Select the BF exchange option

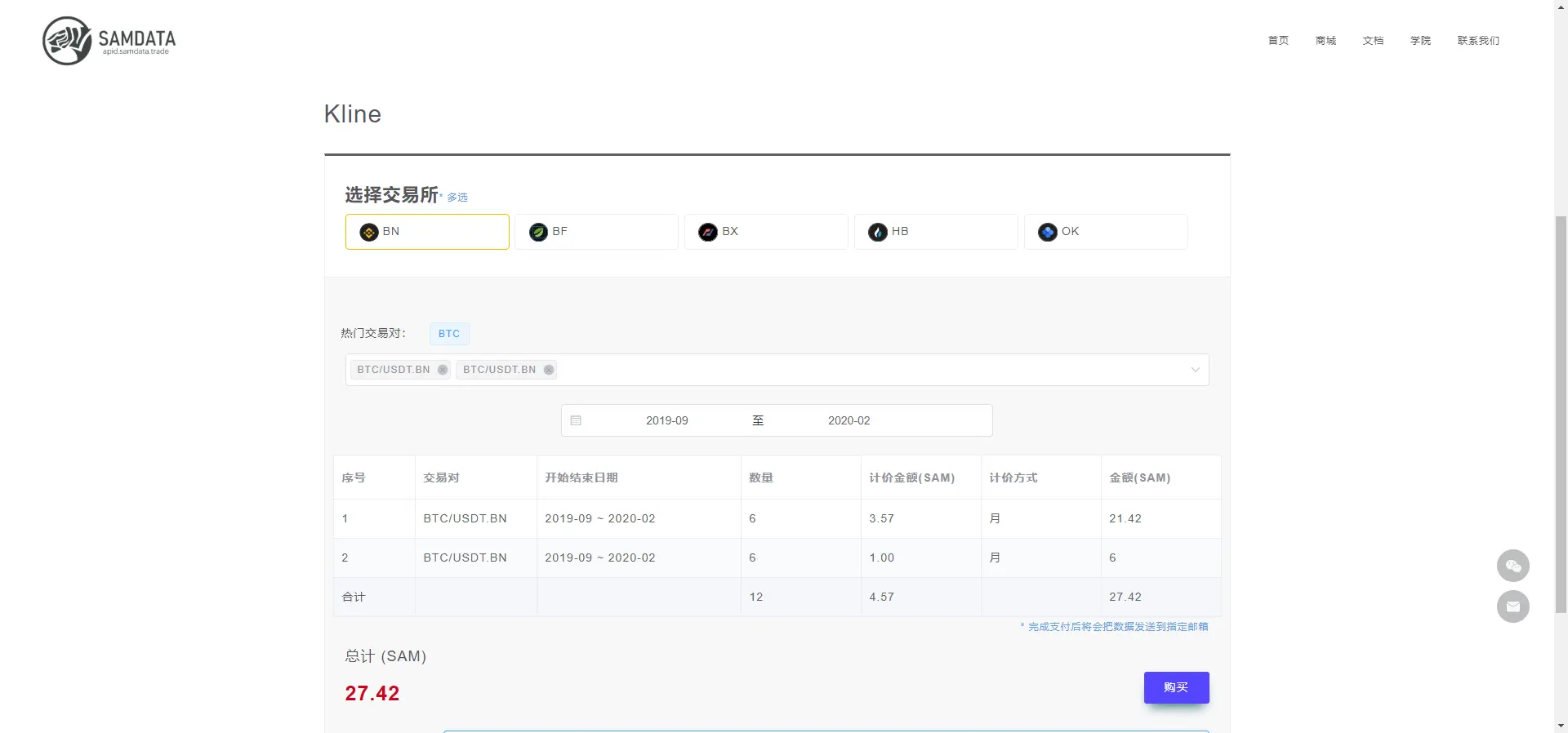597,232
